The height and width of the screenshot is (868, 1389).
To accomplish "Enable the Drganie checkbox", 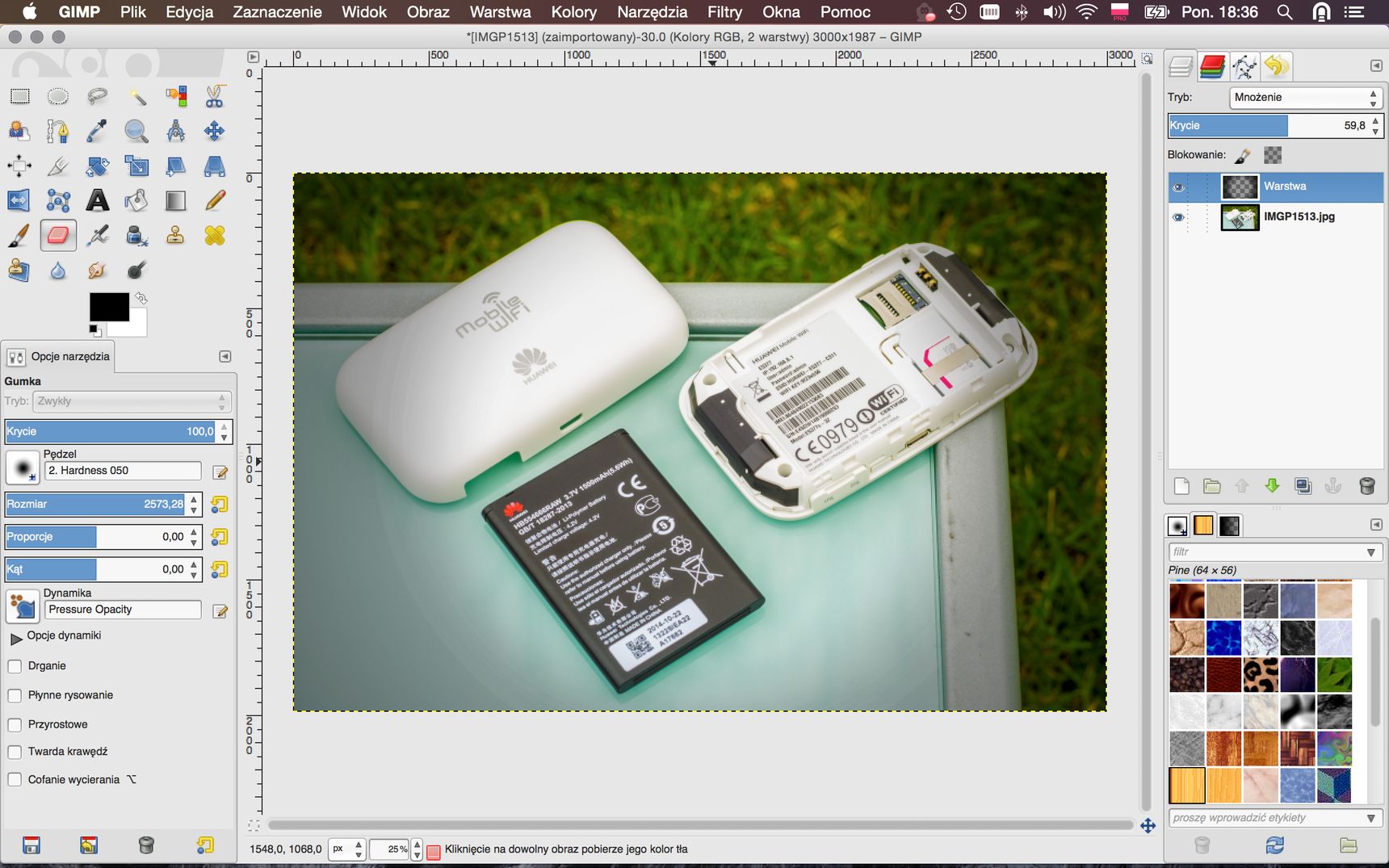I will click(x=15, y=666).
